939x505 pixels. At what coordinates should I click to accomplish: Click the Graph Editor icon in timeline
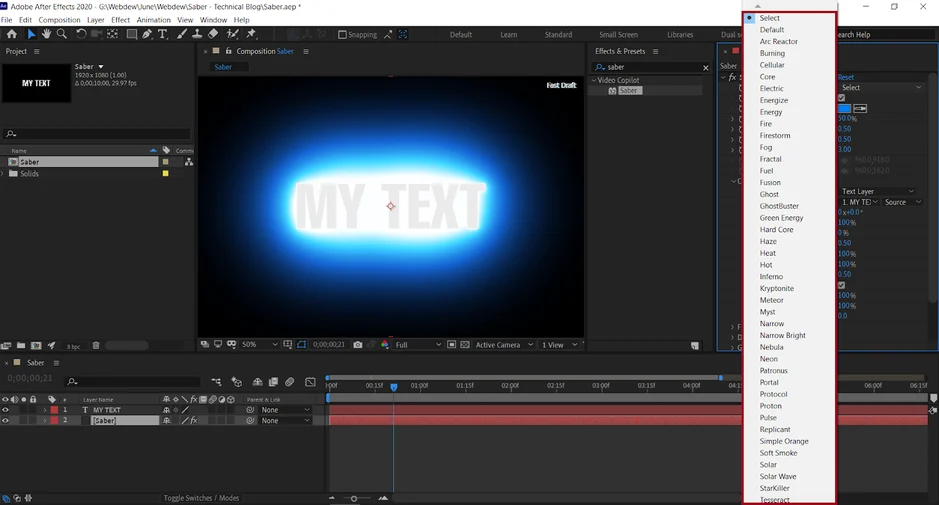310,382
